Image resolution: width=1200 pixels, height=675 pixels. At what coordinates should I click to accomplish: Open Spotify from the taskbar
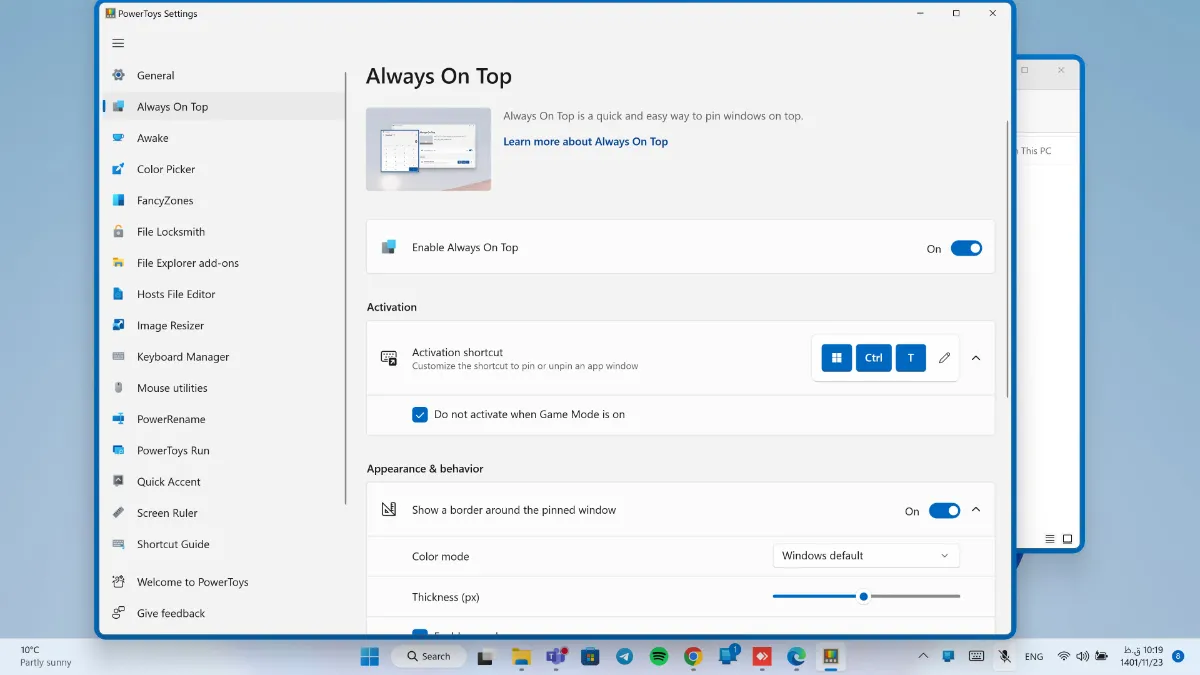[659, 656]
